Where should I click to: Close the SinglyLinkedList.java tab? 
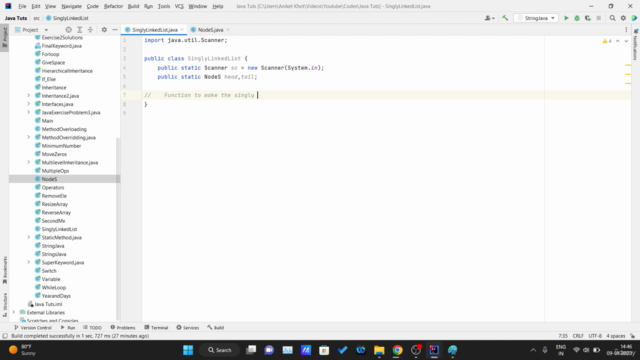[182, 30]
